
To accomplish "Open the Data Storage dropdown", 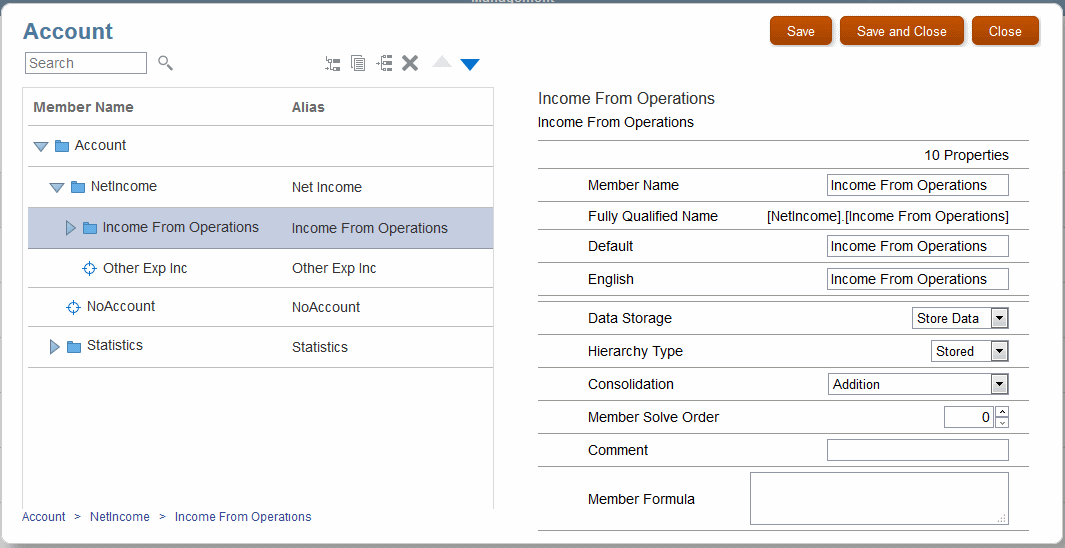I will 999,318.
